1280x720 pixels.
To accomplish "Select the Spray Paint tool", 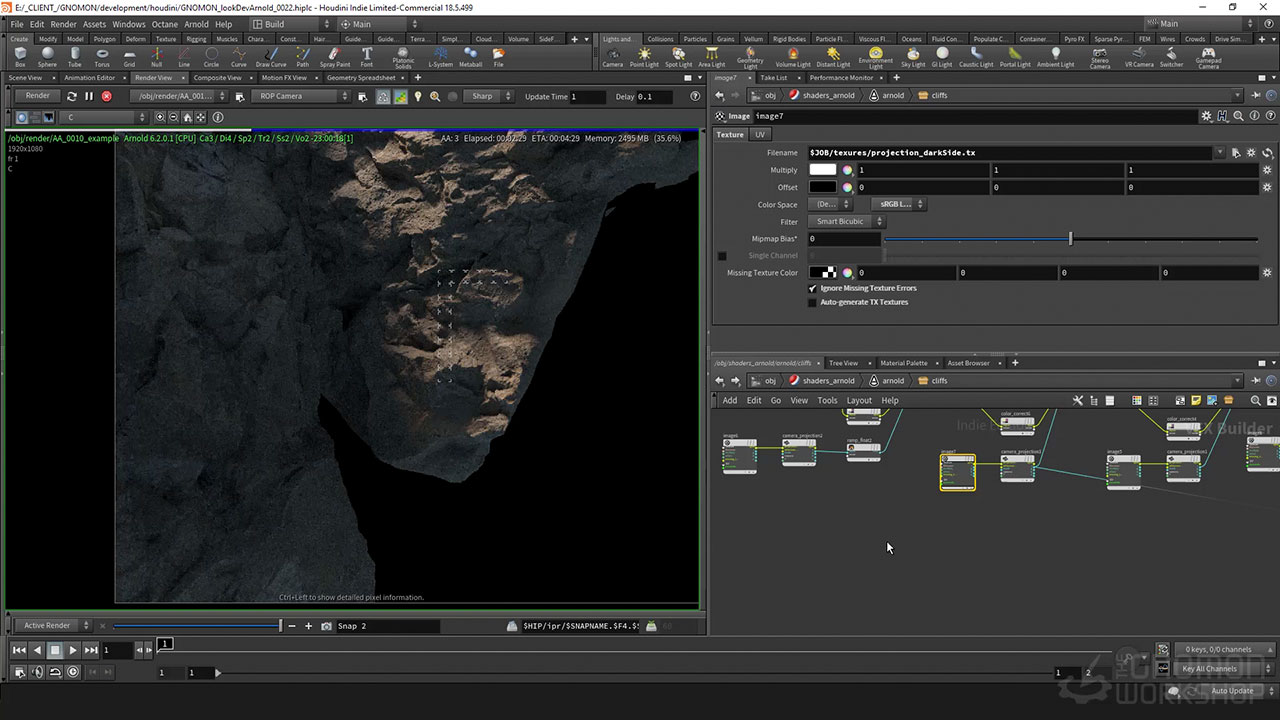I will (335, 57).
